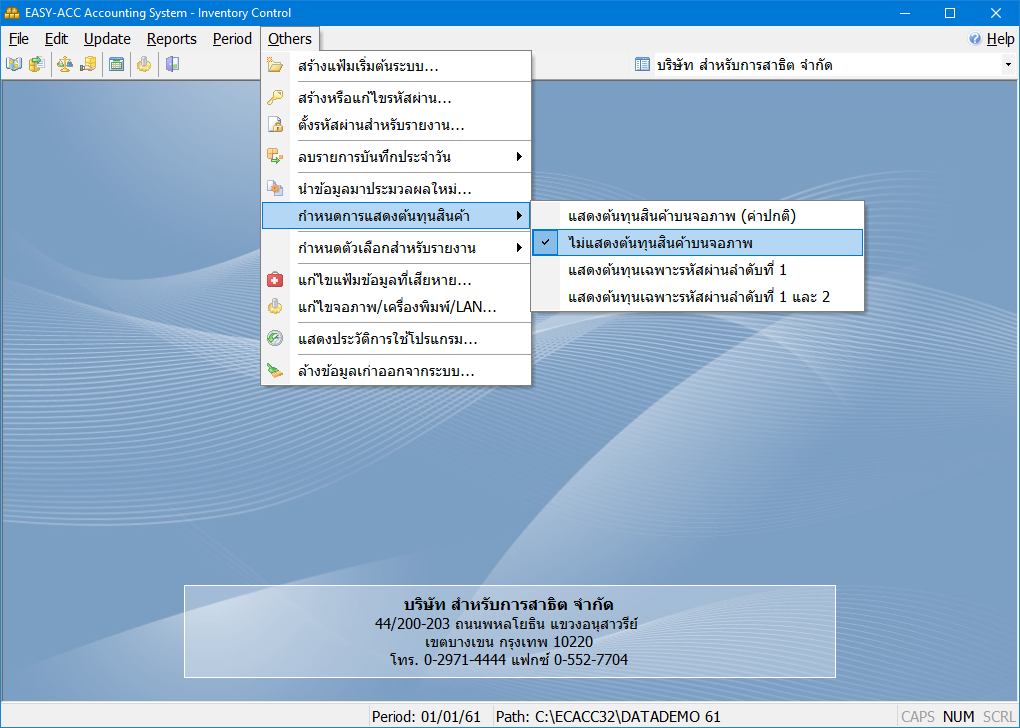
Task: Click the key icon for password creation
Action: [x=275, y=98]
